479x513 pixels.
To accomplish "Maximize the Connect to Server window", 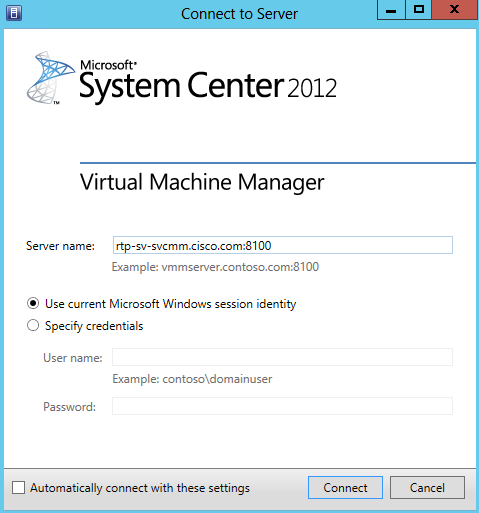I will [x=418, y=10].
